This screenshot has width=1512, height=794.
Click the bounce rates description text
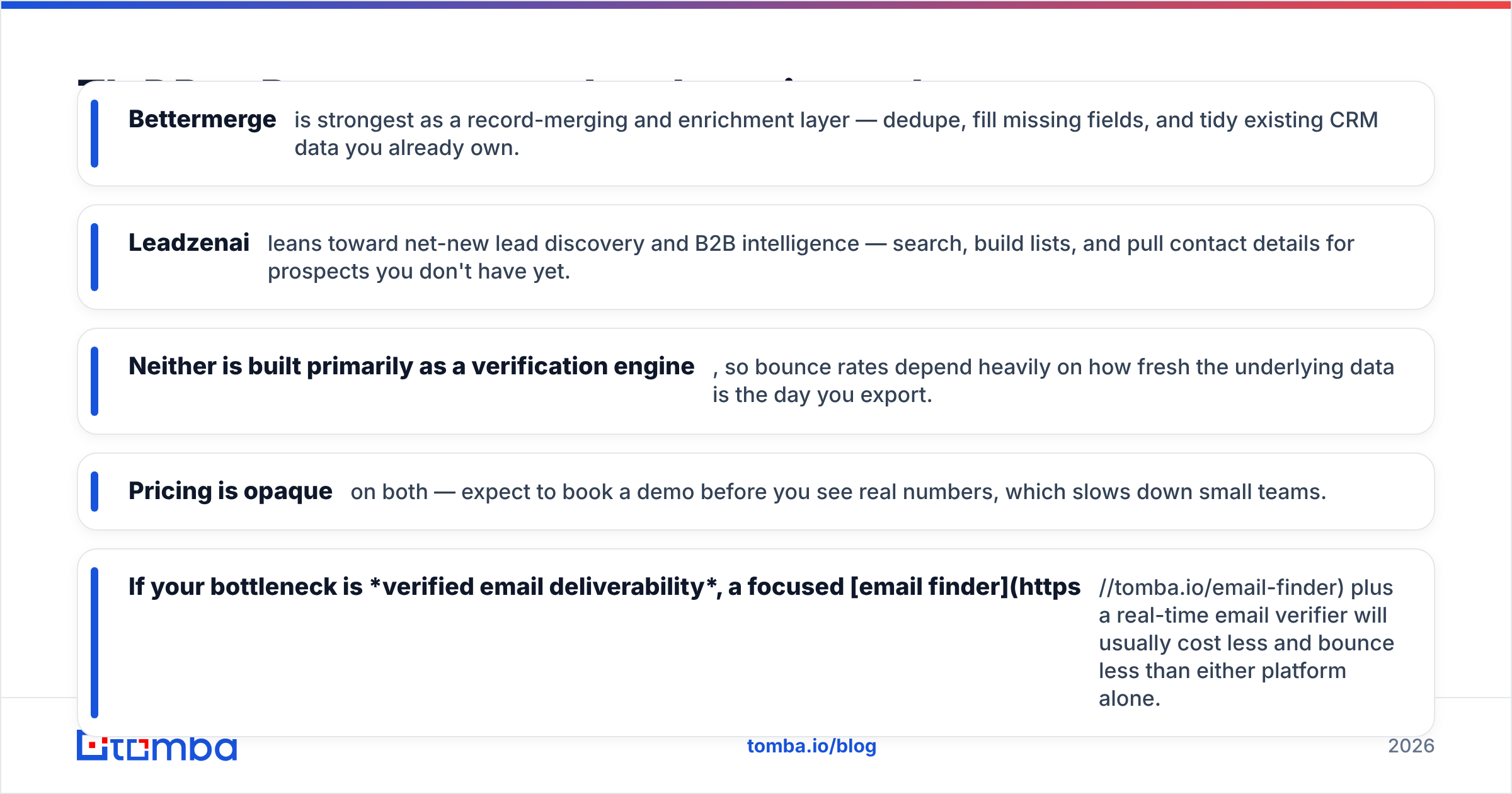tap(1053, 381)
